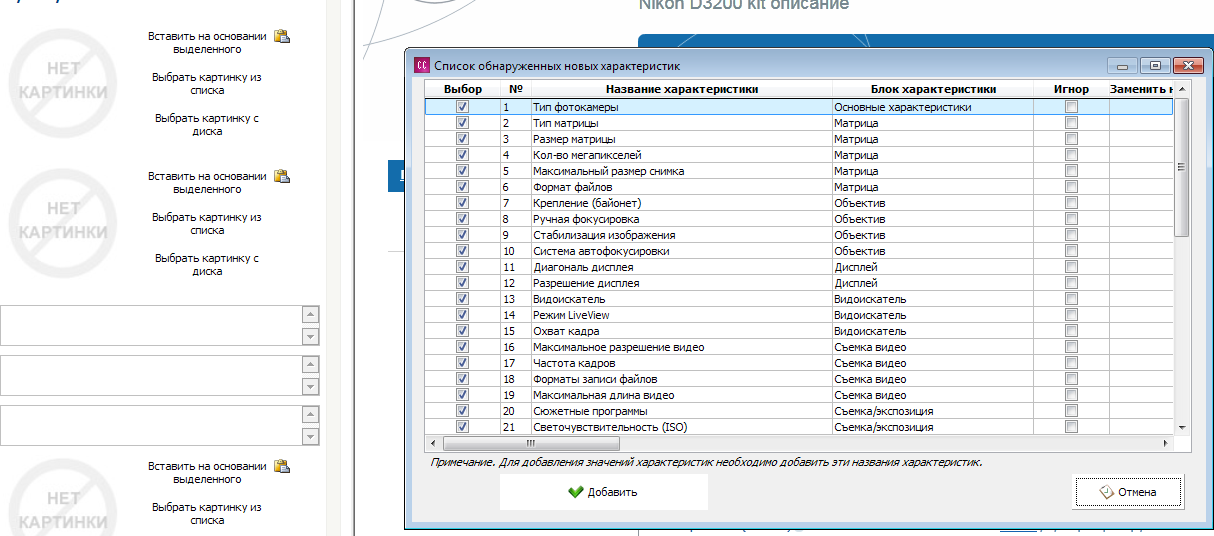The height and width of the screenshot is (536, 1214).
Task: Click vertical scrollbar down arrow in table
Action: [1181, 427]
